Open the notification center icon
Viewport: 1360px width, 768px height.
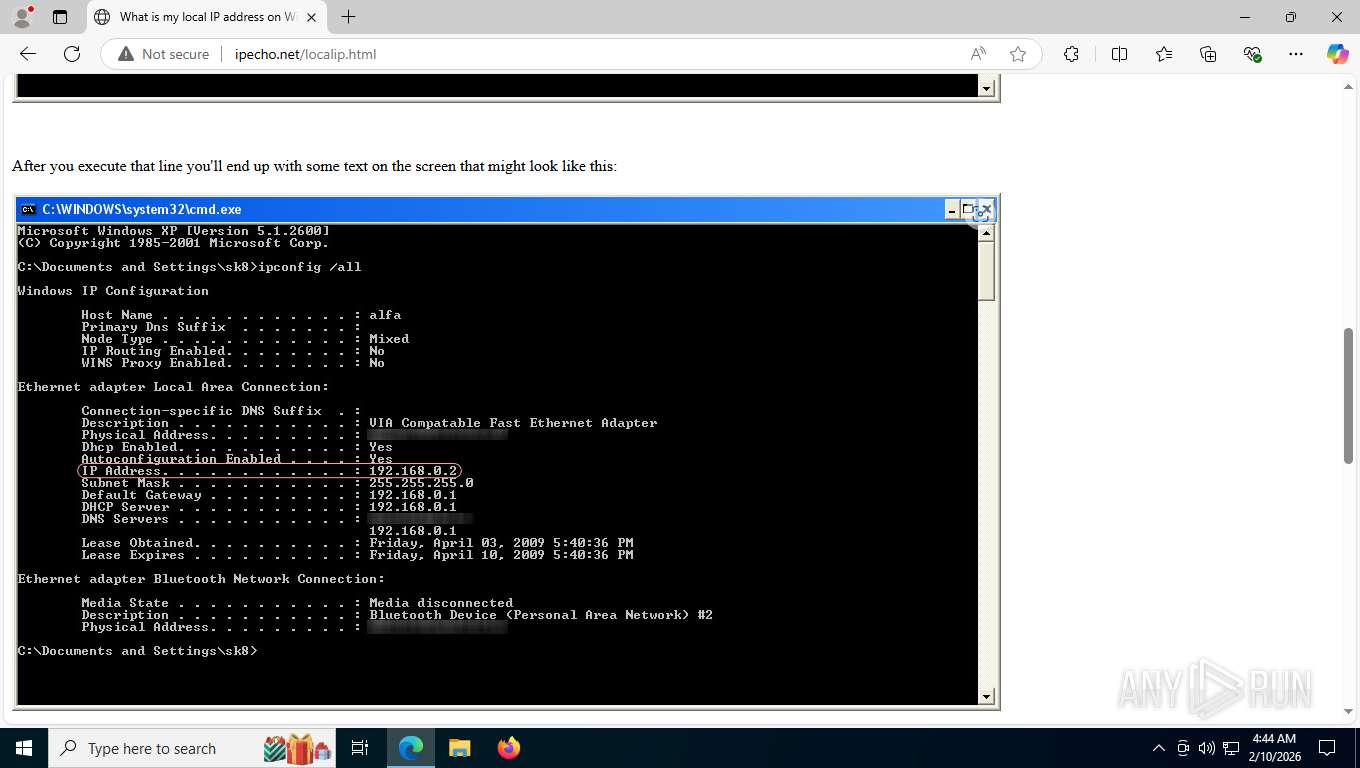tap(1327, 748)
